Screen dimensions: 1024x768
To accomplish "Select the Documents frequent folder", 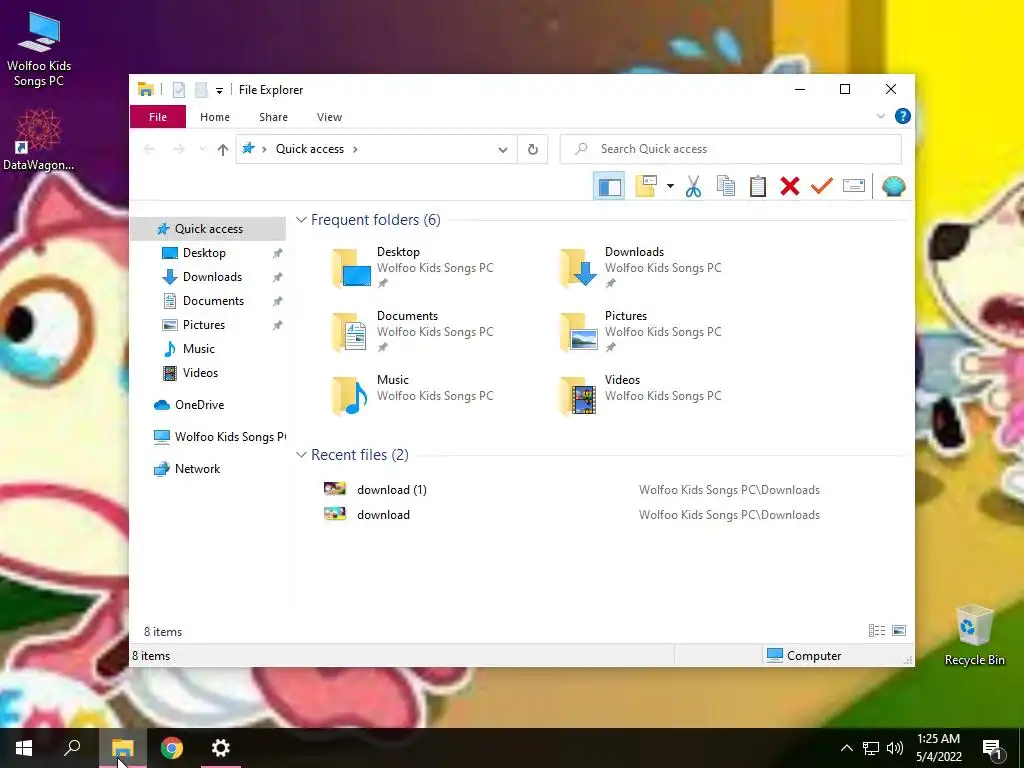I will pos(413,332).
